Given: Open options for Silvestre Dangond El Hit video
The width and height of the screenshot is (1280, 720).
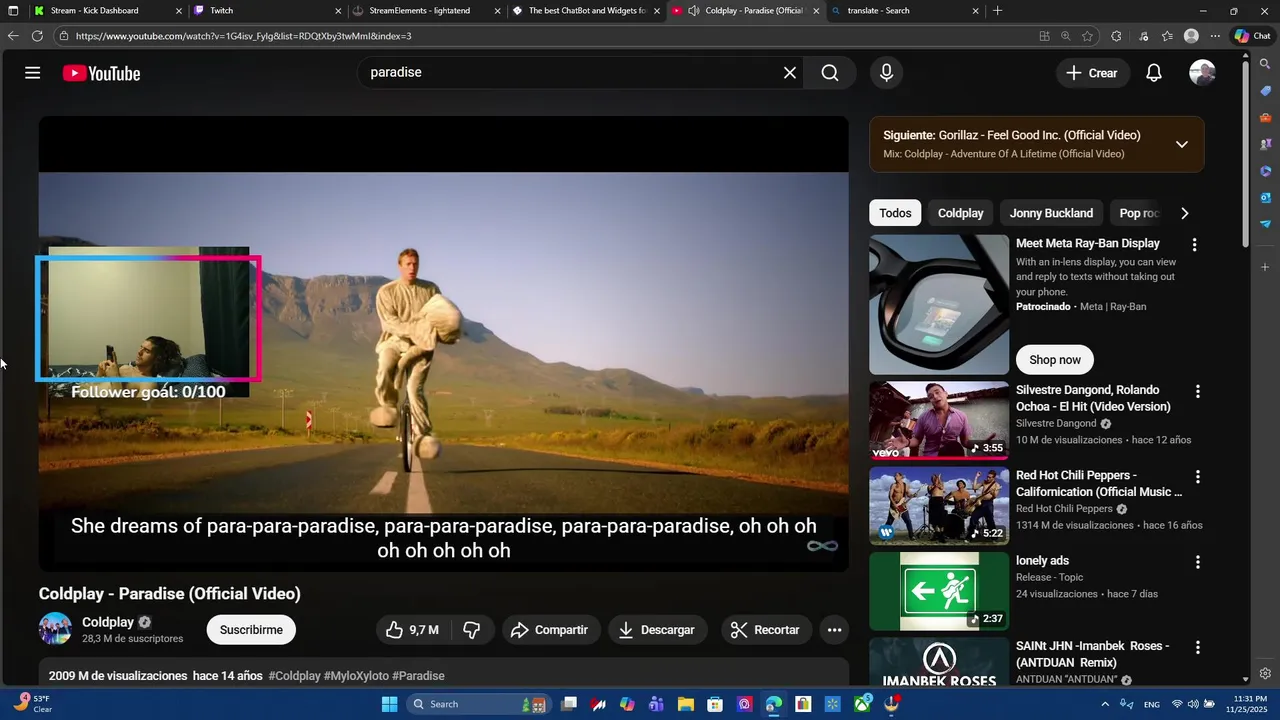Looking at the screenshot, I should pyautogui.click(x=1197, y=392).
